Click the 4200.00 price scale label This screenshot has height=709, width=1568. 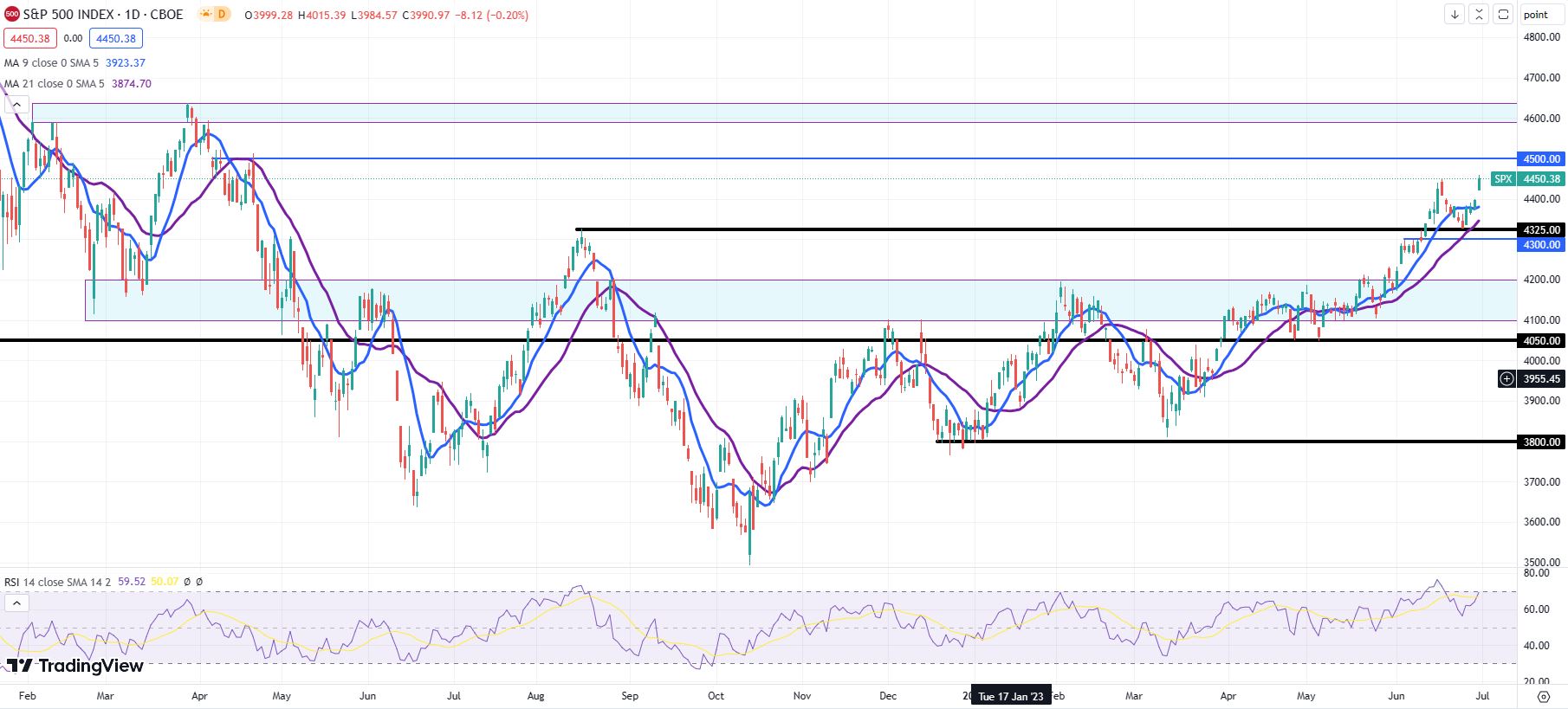click(1541, 280)
